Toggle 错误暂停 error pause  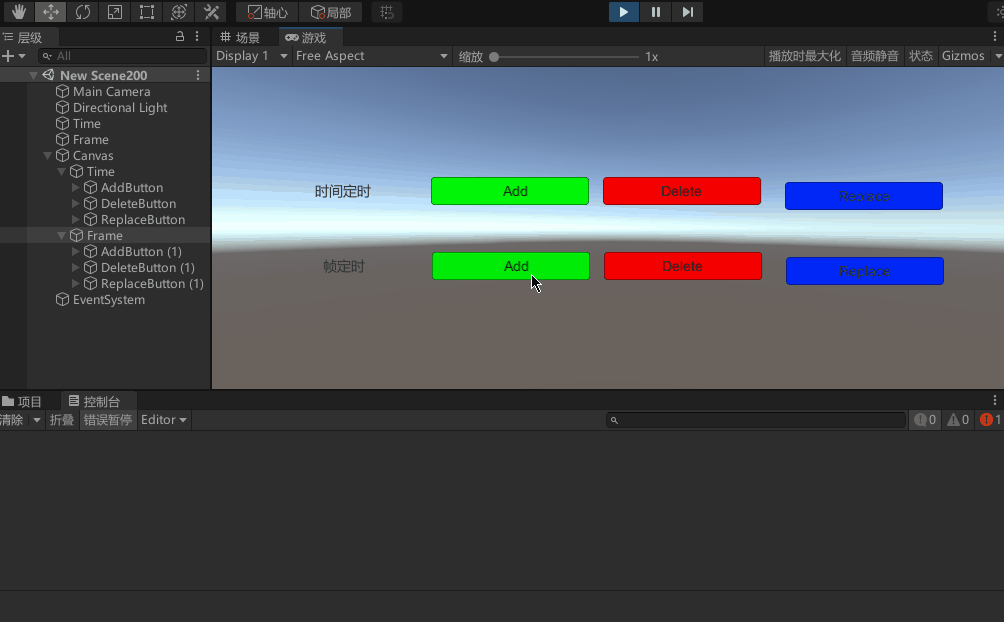pos(108,420)
